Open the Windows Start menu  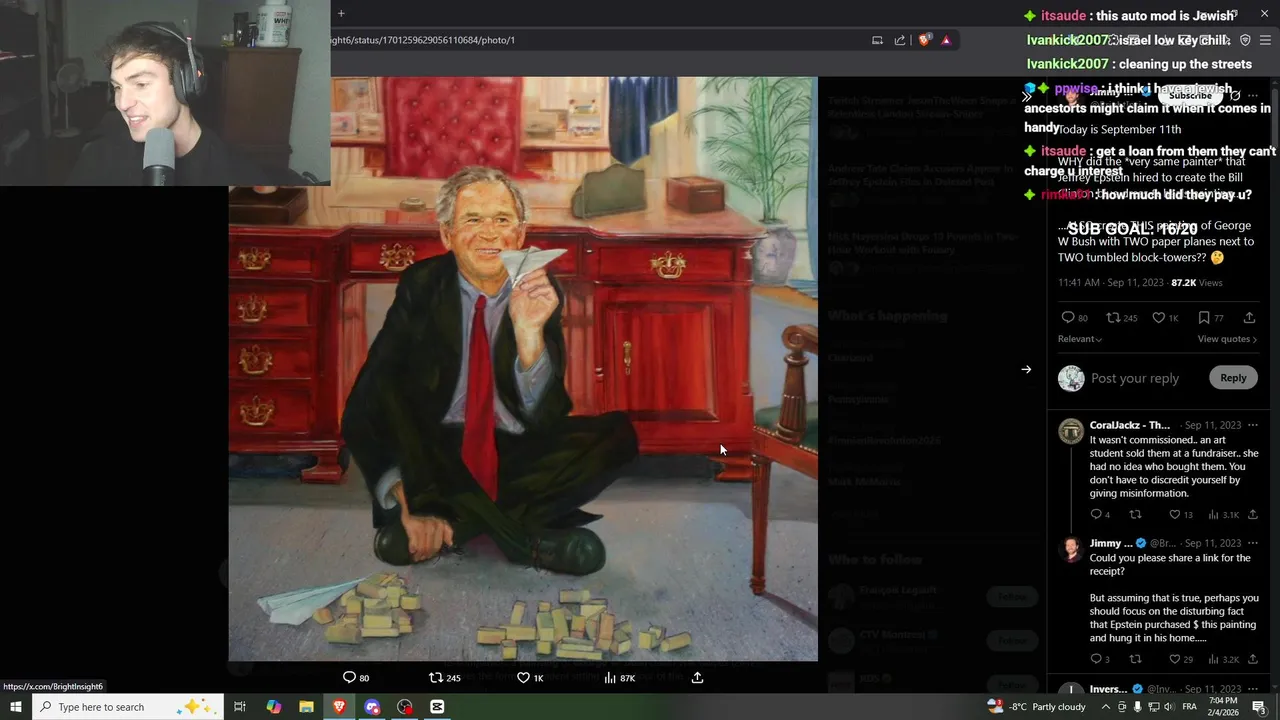click(x=15, y=707)
